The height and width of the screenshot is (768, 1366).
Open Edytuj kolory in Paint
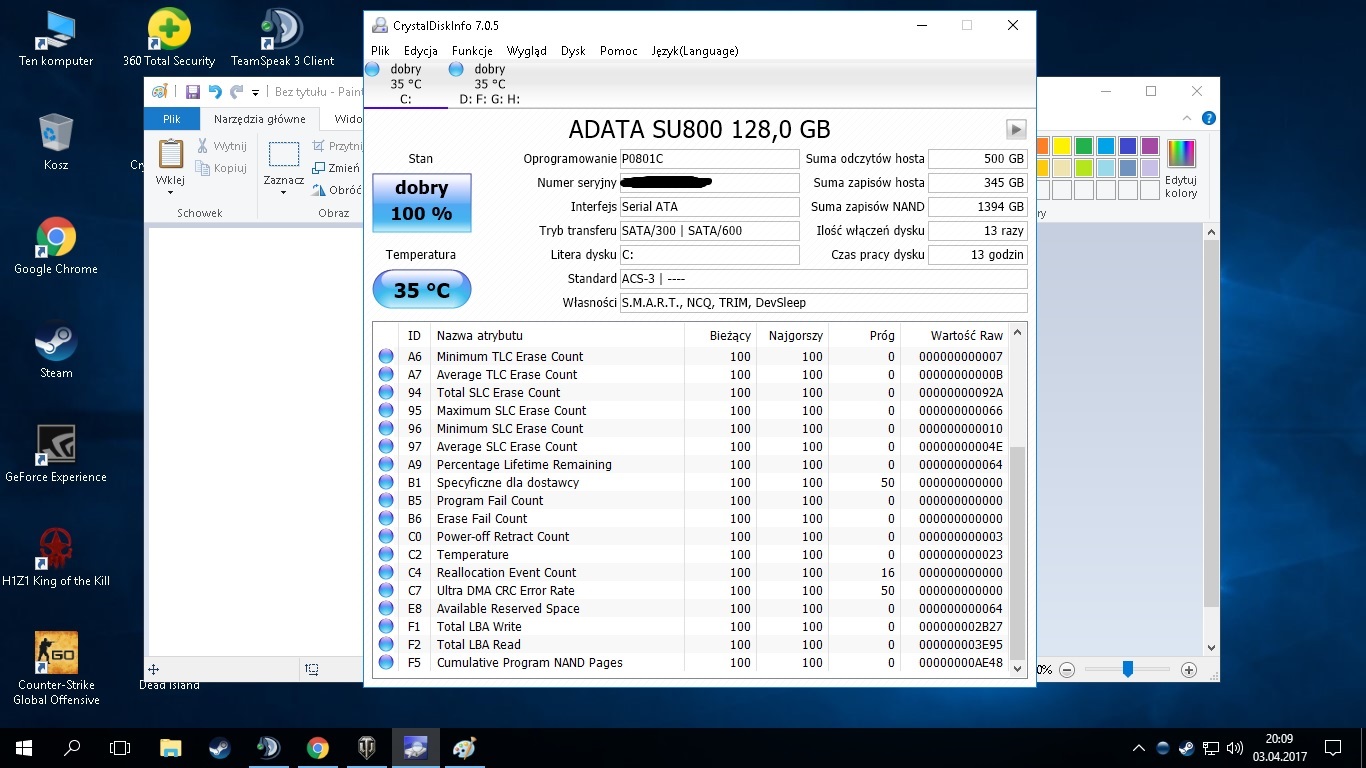coord(1181,168)
